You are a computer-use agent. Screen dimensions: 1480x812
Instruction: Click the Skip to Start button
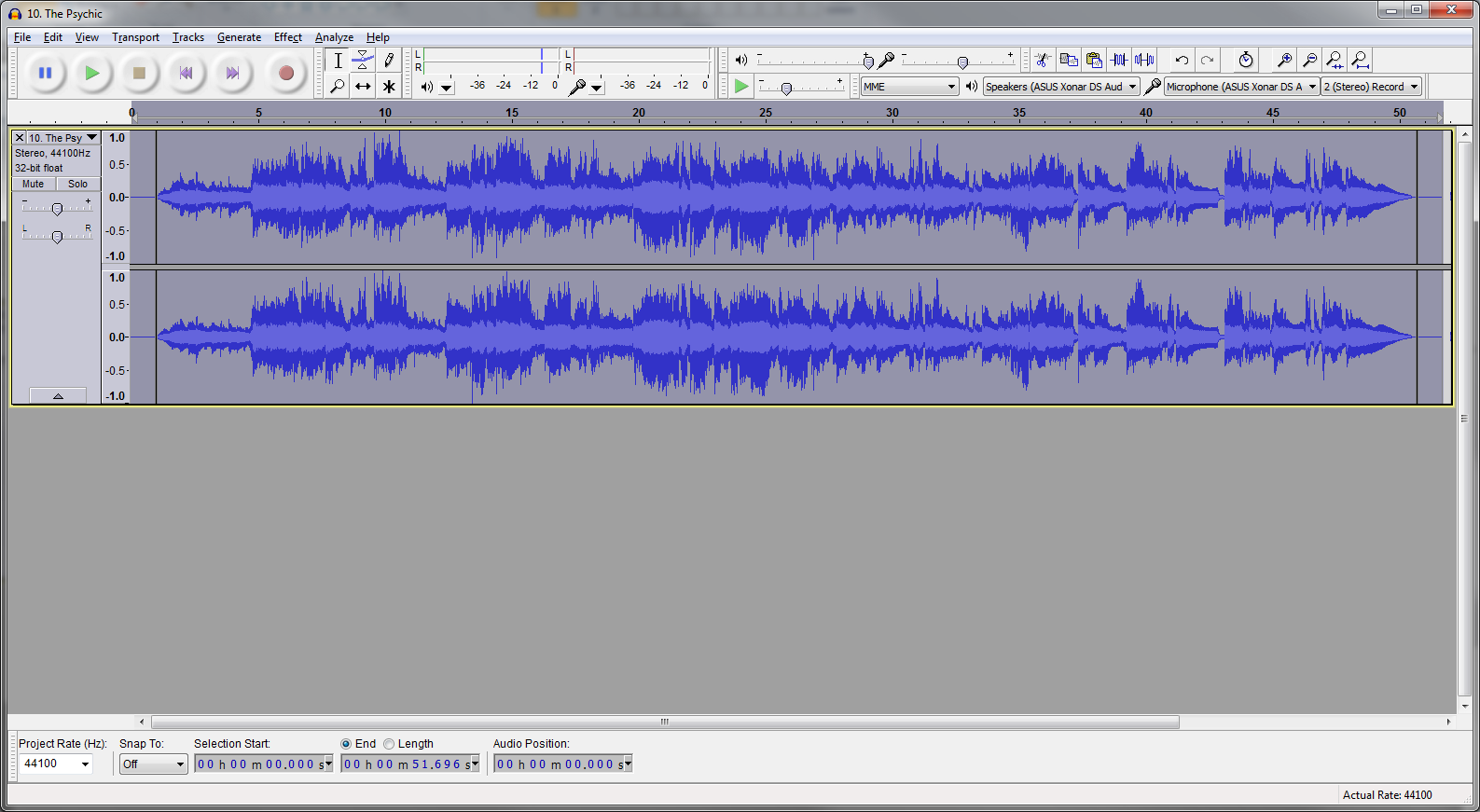[x=187, y=73]
